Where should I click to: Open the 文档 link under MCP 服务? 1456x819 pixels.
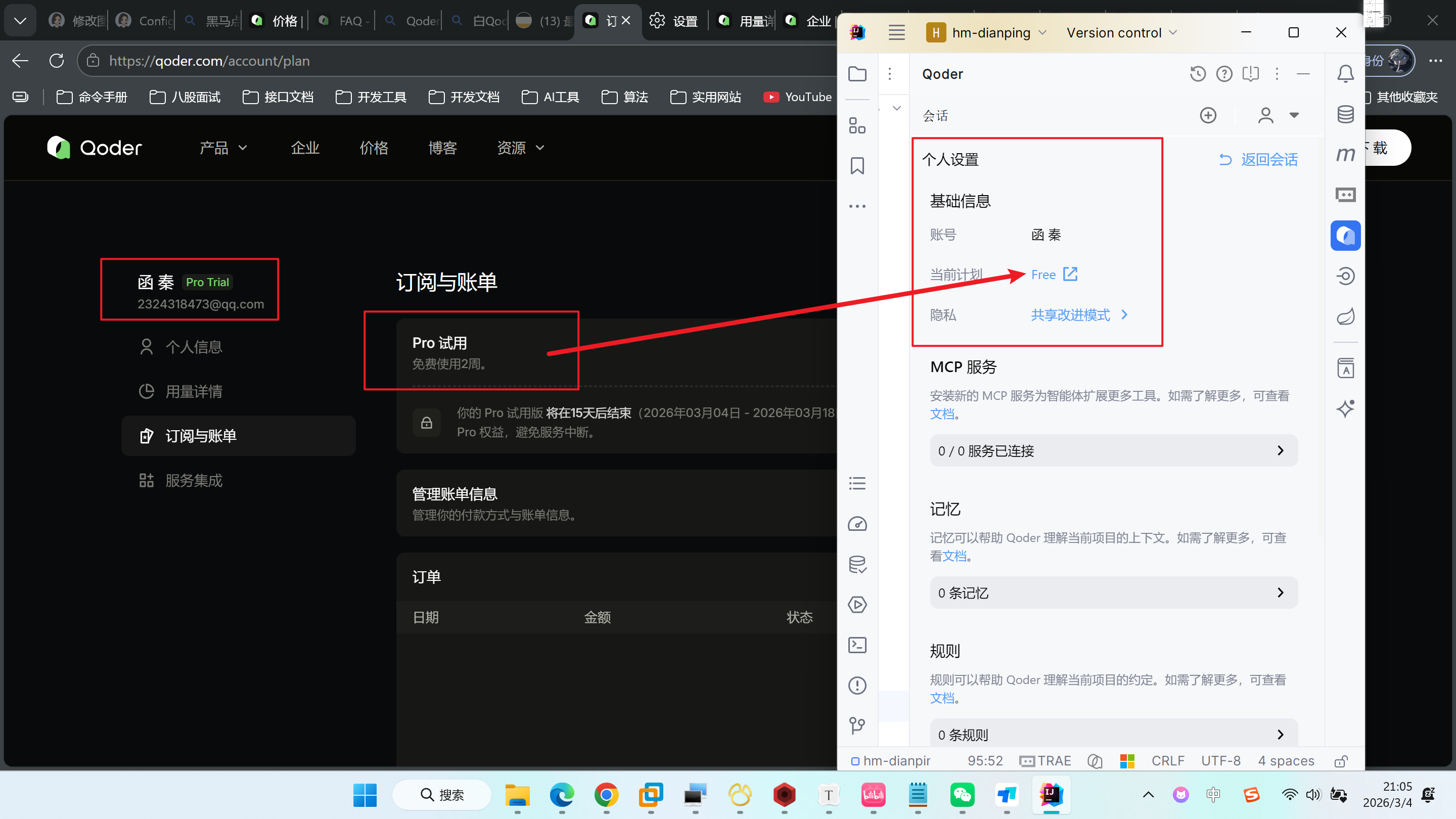942,415
